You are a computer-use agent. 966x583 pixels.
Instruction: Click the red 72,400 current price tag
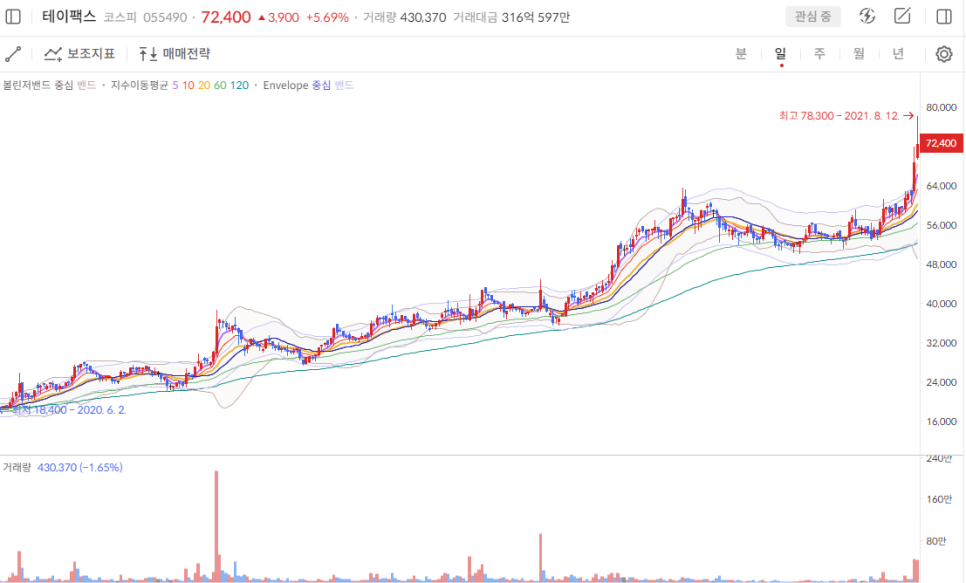pyautogui.click(x=941, y=144)
